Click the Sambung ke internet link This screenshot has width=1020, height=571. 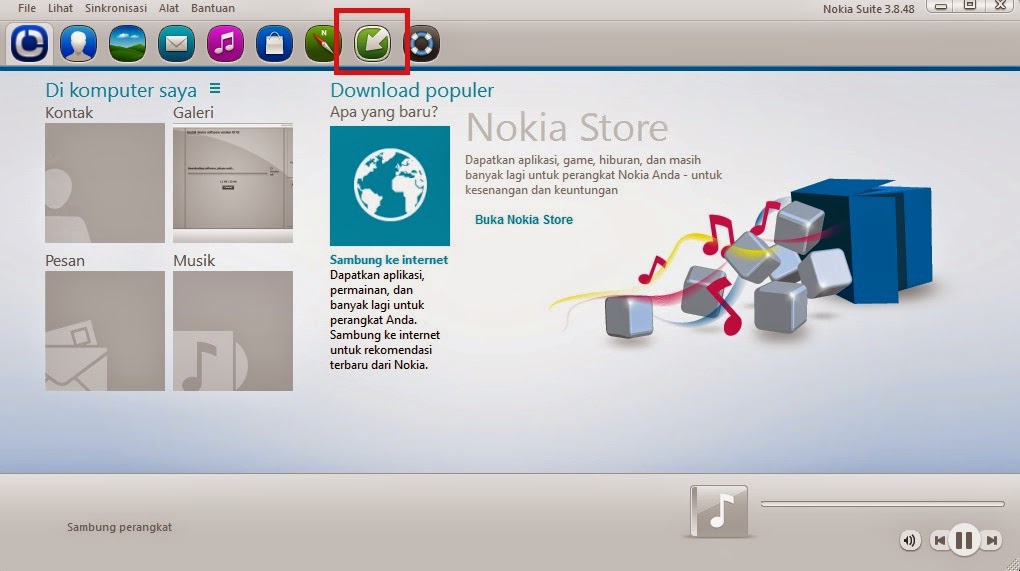[389, 259]
